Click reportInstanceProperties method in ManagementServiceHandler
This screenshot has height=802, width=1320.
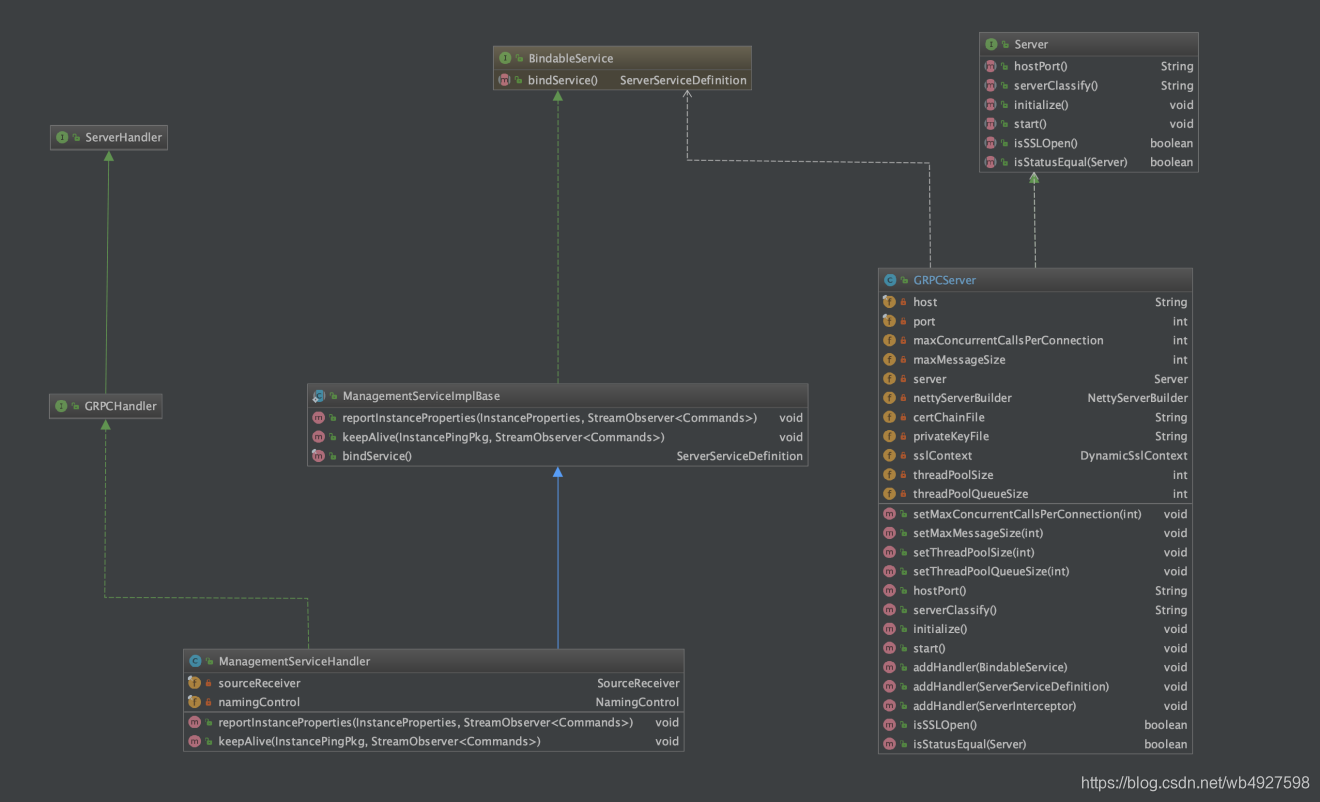(434, 722)
